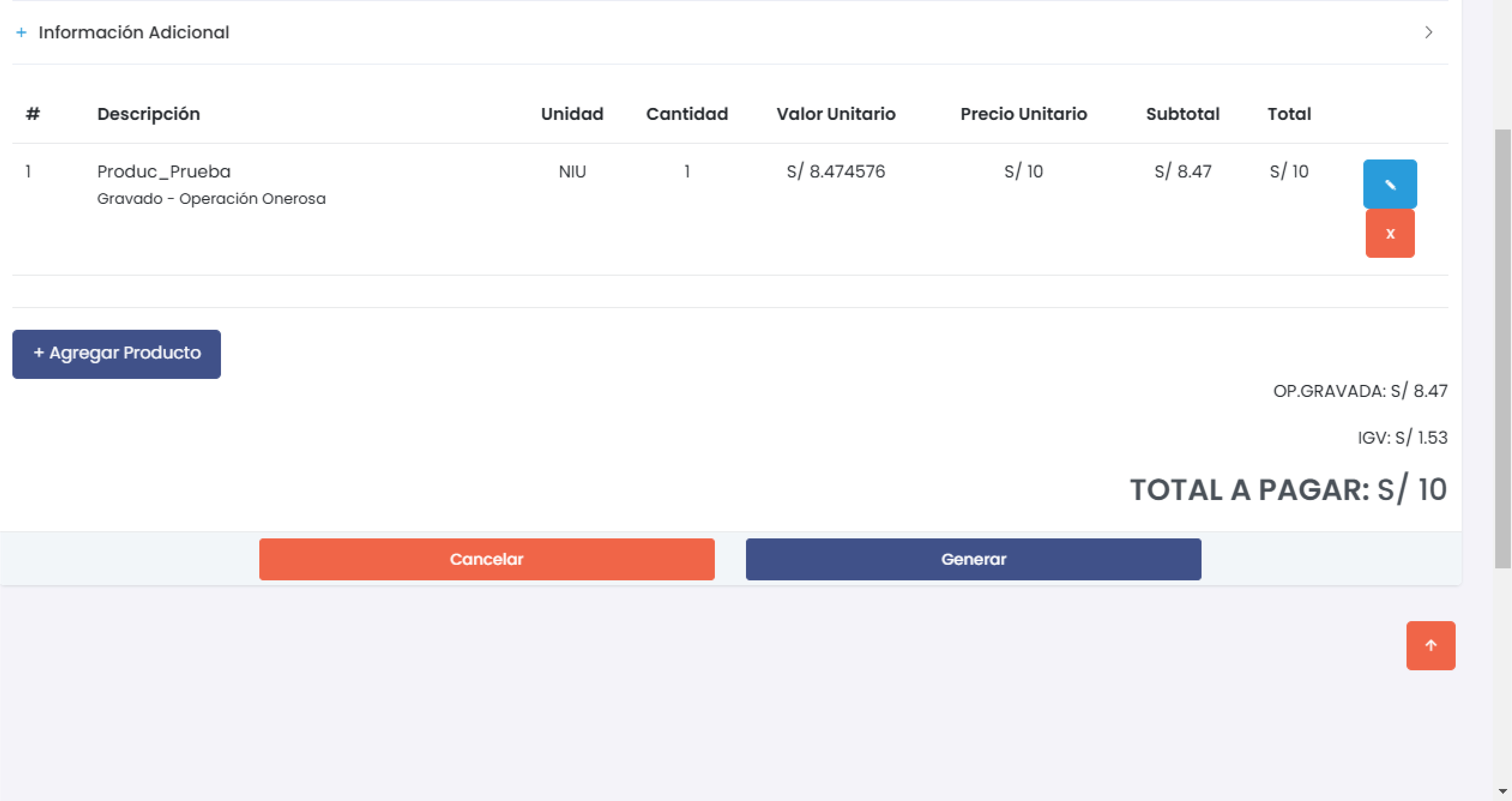The height and width of the screenshot is (801, 1512).
Task: Click the TOTAL A PAGAR amount text
Action: [1288, 490]
